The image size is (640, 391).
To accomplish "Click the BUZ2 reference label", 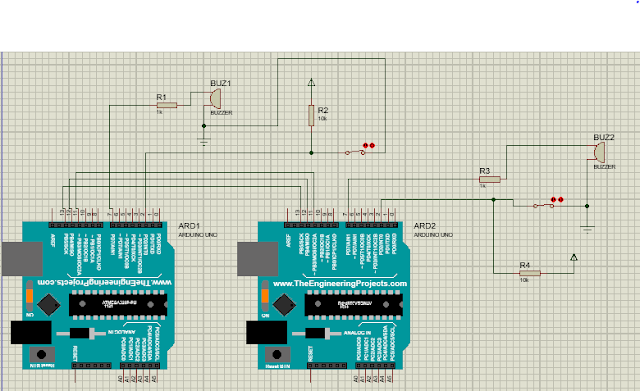I will tap(604, 137).
